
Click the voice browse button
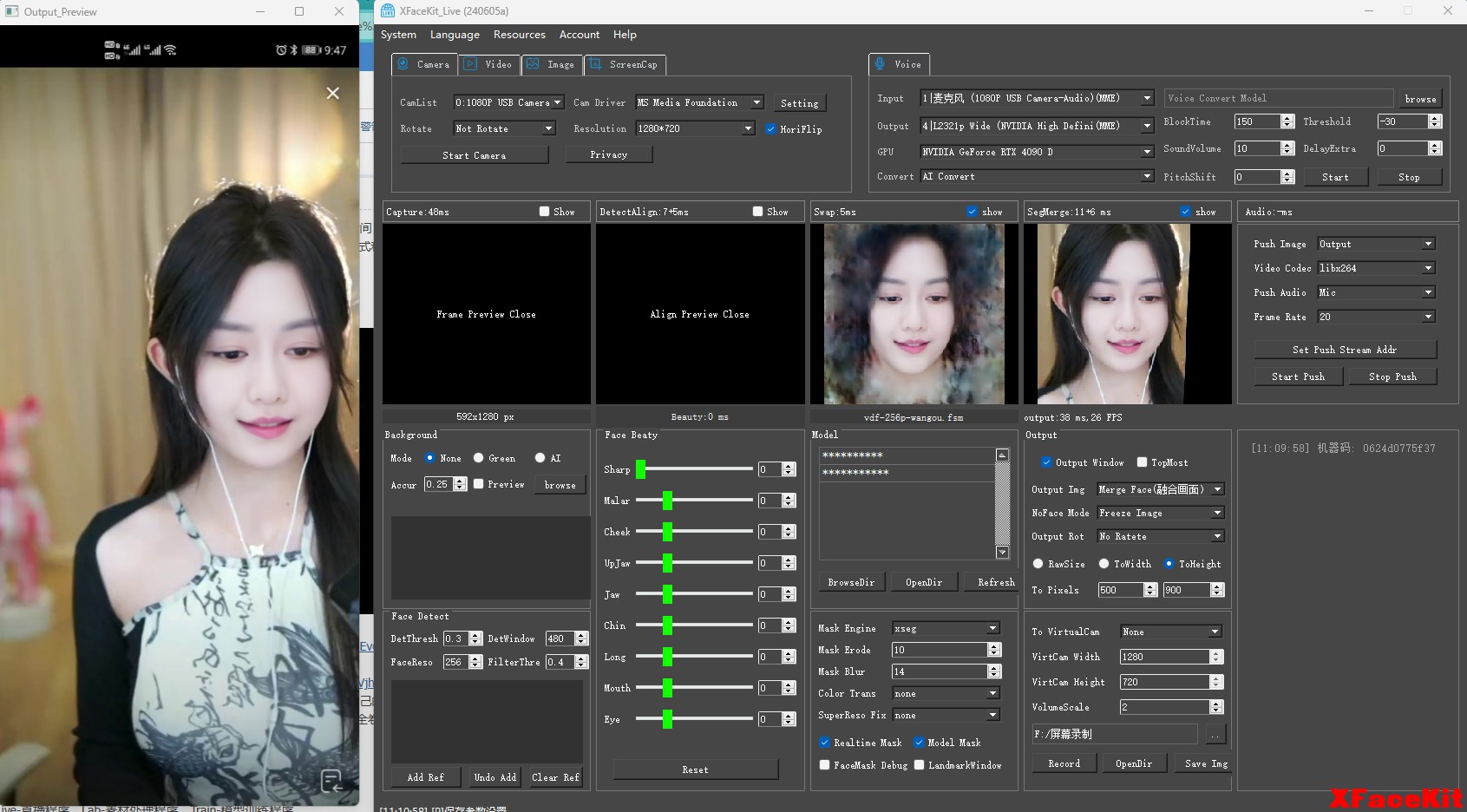[1421, 99]
